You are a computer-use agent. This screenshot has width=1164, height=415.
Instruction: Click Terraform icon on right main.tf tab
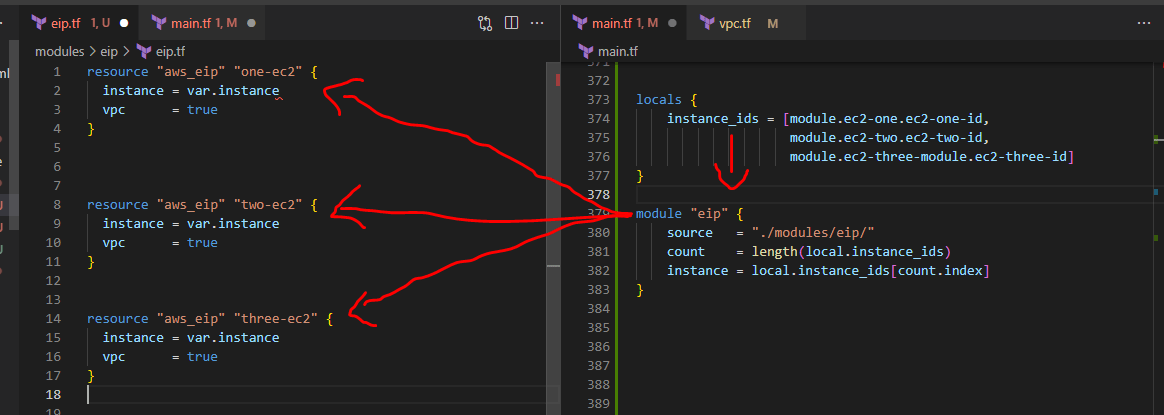(579, 23)
